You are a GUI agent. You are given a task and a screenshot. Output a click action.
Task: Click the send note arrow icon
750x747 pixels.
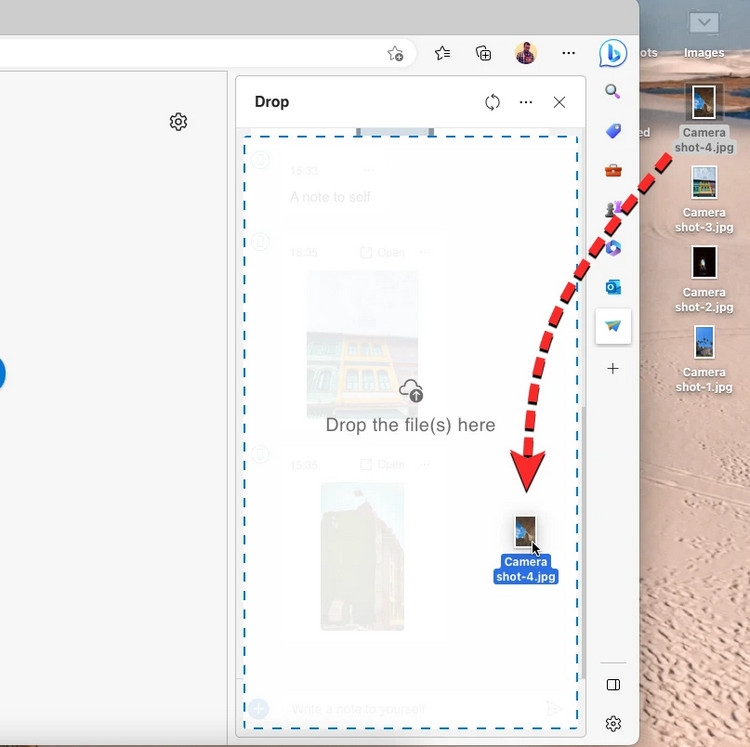(x=554, y=708)
